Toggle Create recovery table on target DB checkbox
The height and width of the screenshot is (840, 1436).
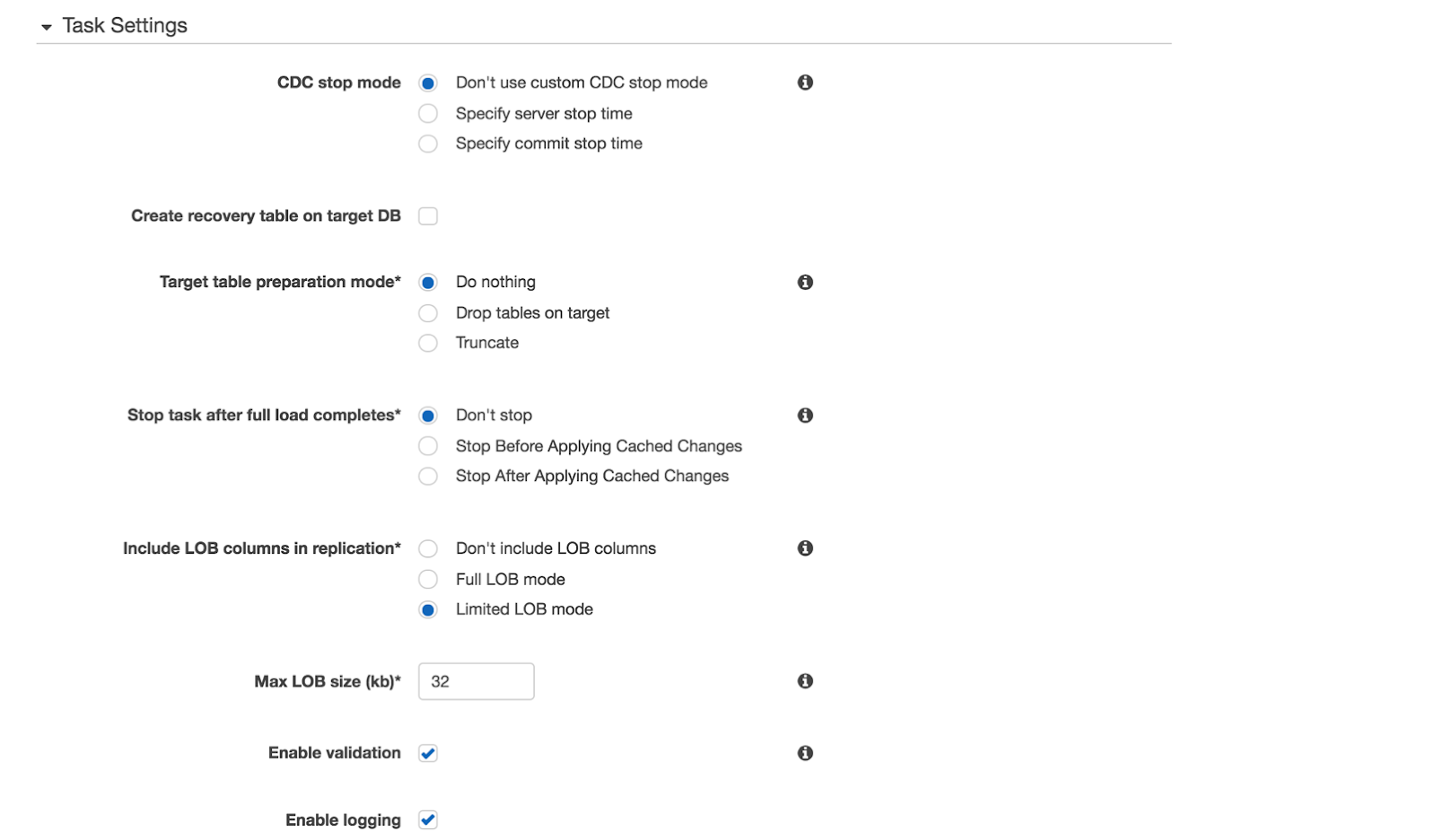click(428, 216)
